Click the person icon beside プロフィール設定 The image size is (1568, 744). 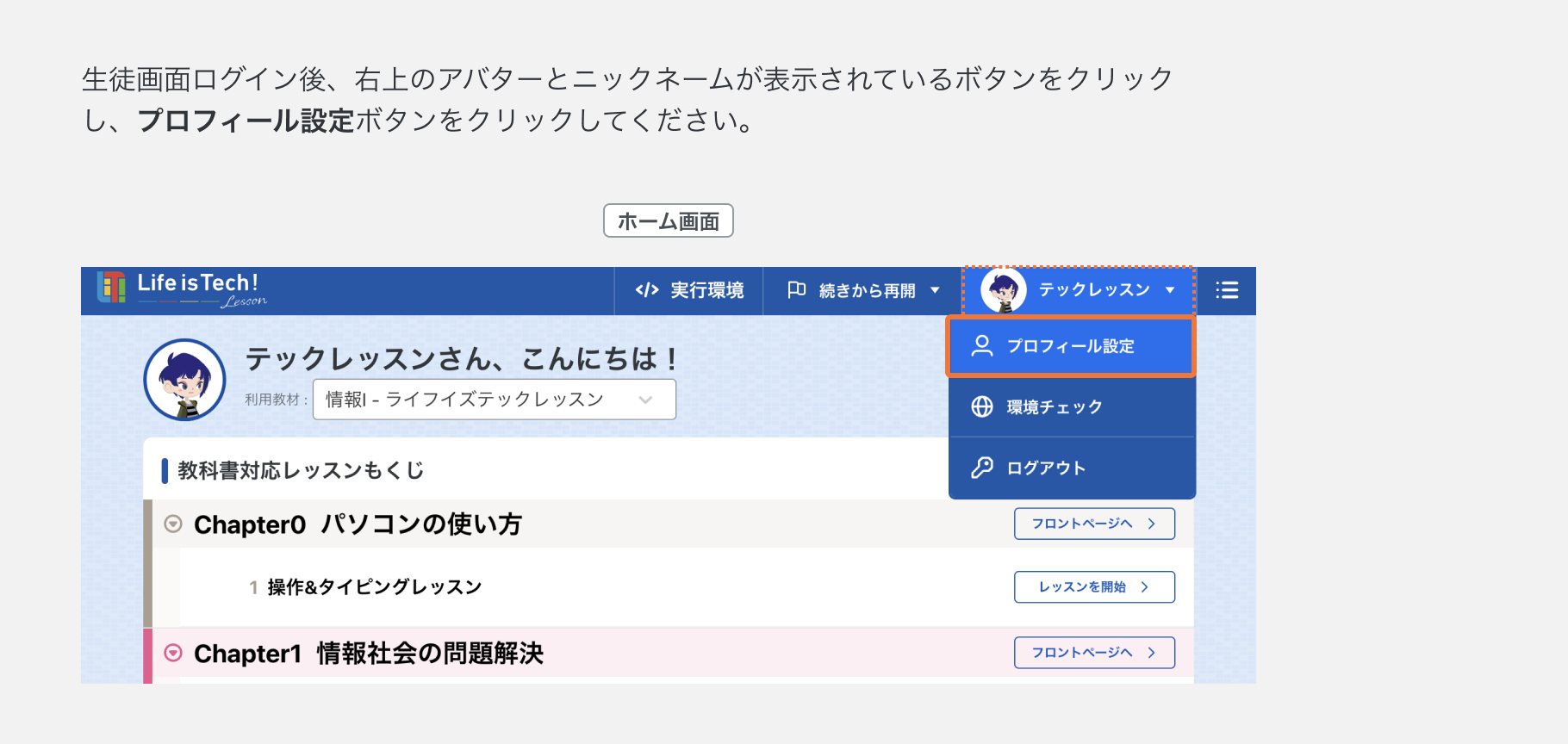(x=982, y=346)
